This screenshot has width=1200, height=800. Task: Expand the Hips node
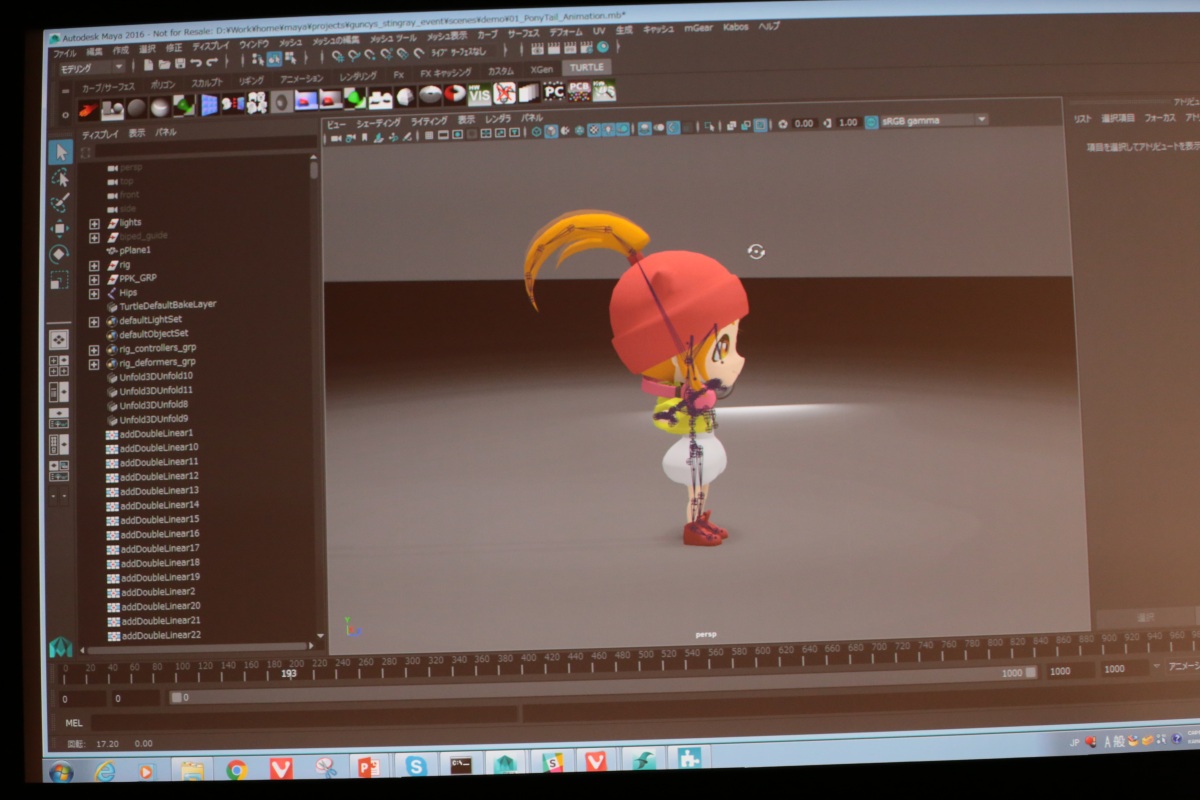click(95, 294)
